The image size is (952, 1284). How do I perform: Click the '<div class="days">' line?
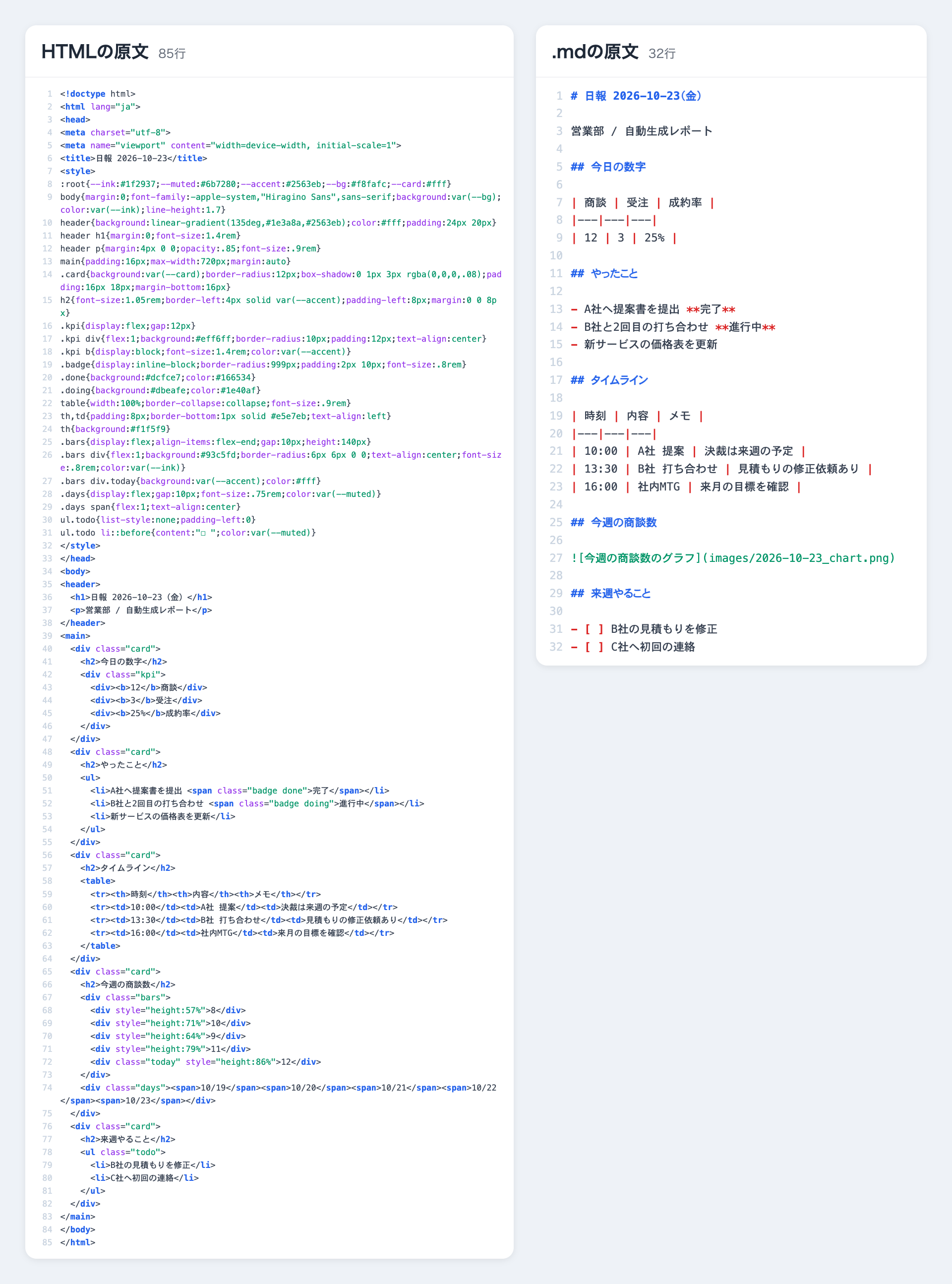278,1095
